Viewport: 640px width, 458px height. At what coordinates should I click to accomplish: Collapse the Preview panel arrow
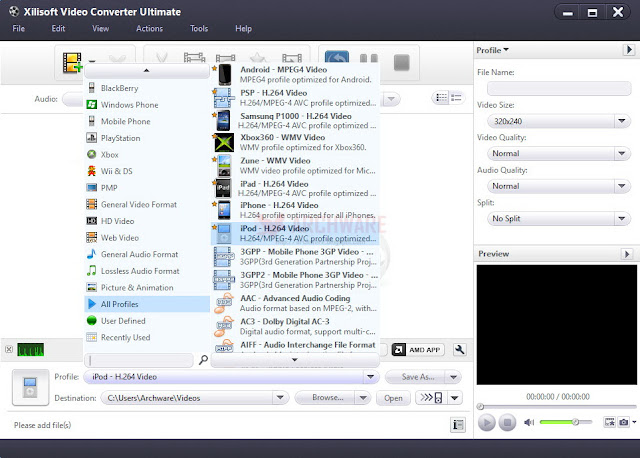coord(627,254)
